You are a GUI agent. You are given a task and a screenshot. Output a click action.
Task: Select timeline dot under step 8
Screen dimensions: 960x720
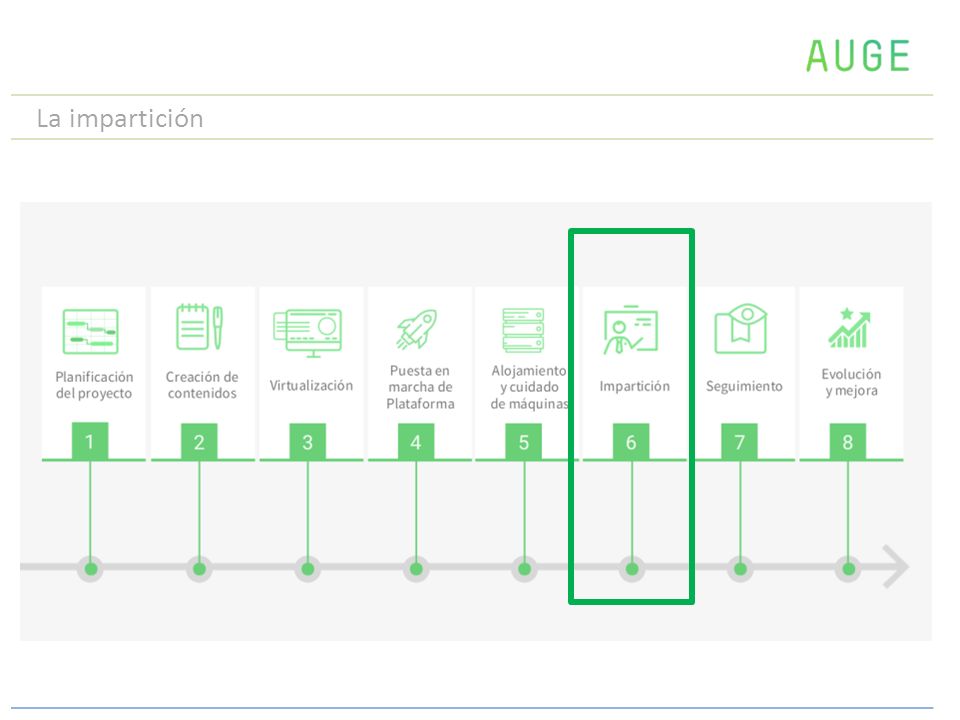(x=848, y=569)
